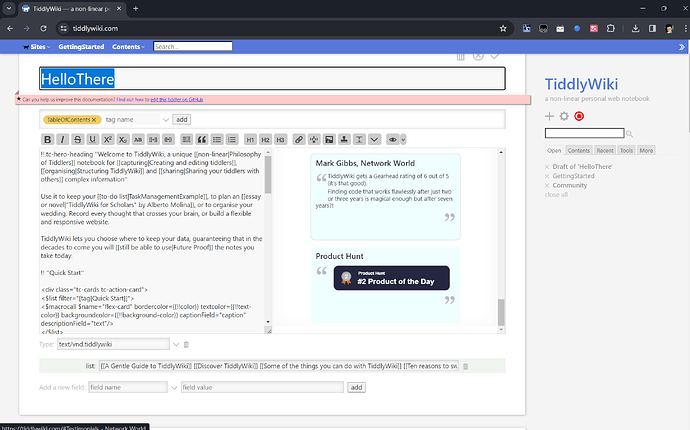Close Community in the Open list
690x430 pixels.
tap(547, 185)
